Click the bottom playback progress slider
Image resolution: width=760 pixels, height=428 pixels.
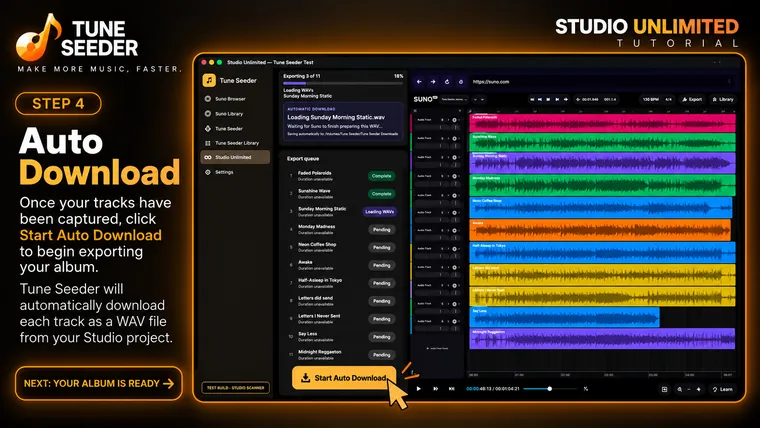(551, 389)
